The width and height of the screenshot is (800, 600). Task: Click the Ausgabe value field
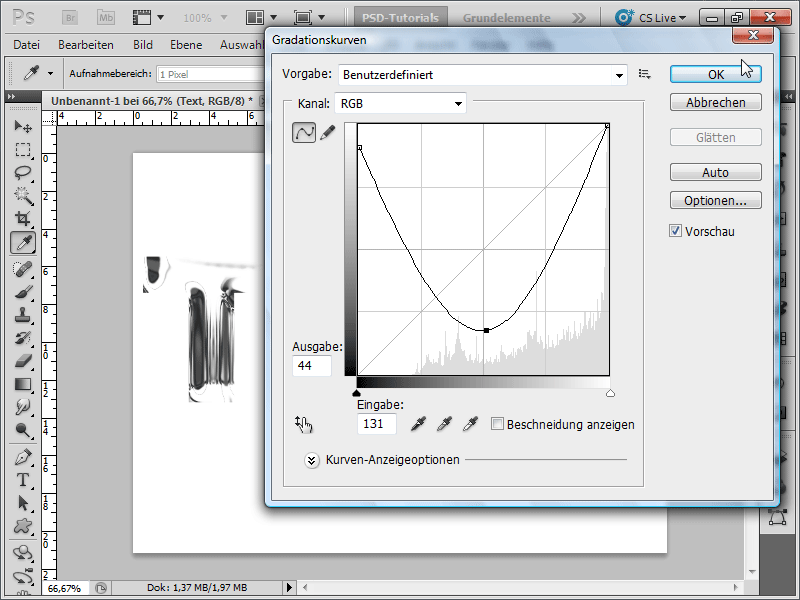(312, 366)
